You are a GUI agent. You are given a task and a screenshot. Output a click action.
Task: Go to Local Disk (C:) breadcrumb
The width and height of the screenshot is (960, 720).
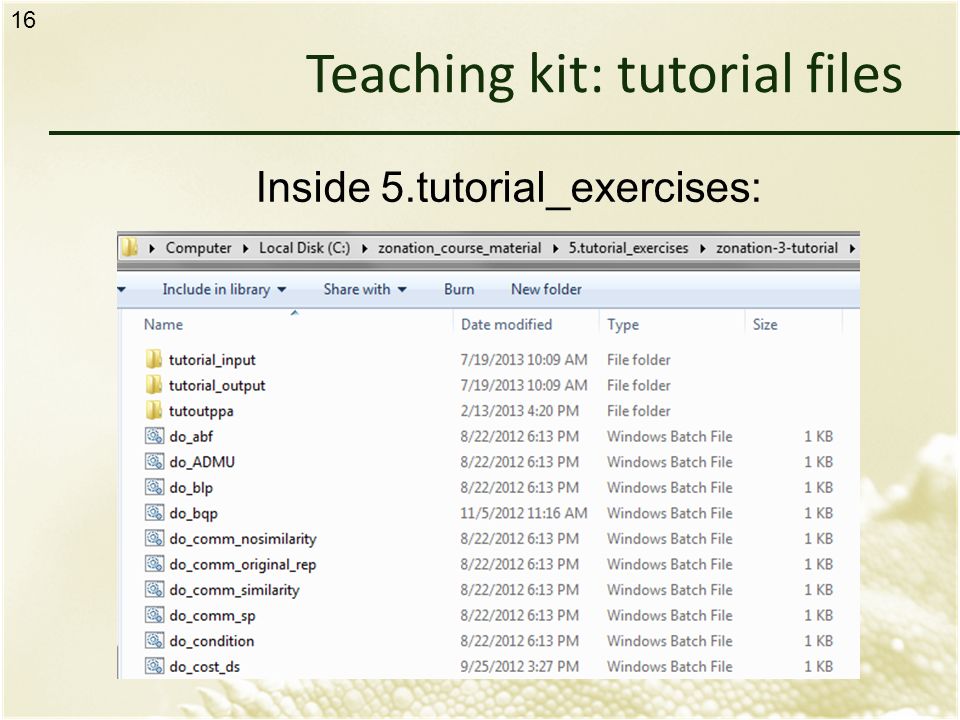(x=304, y=248)
